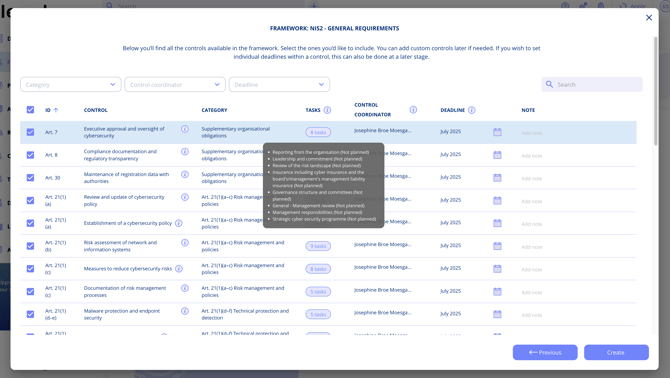Show info about Control Coordinator column

tap(413, 110)
